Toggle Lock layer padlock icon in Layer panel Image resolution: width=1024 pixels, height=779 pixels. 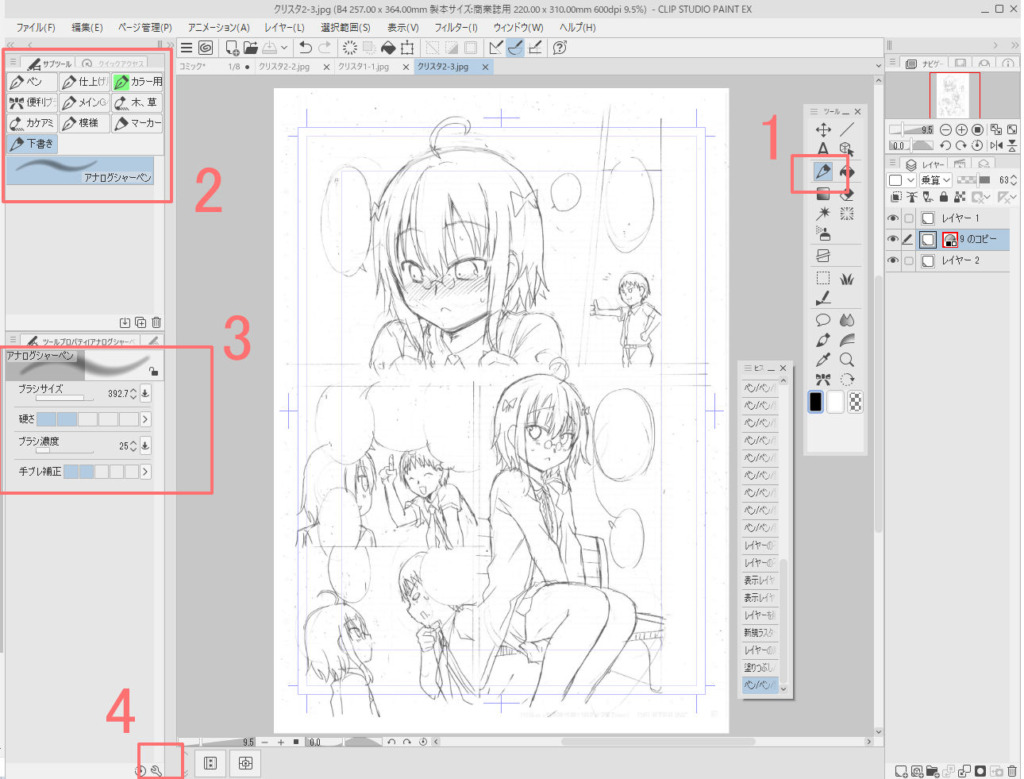944,197
